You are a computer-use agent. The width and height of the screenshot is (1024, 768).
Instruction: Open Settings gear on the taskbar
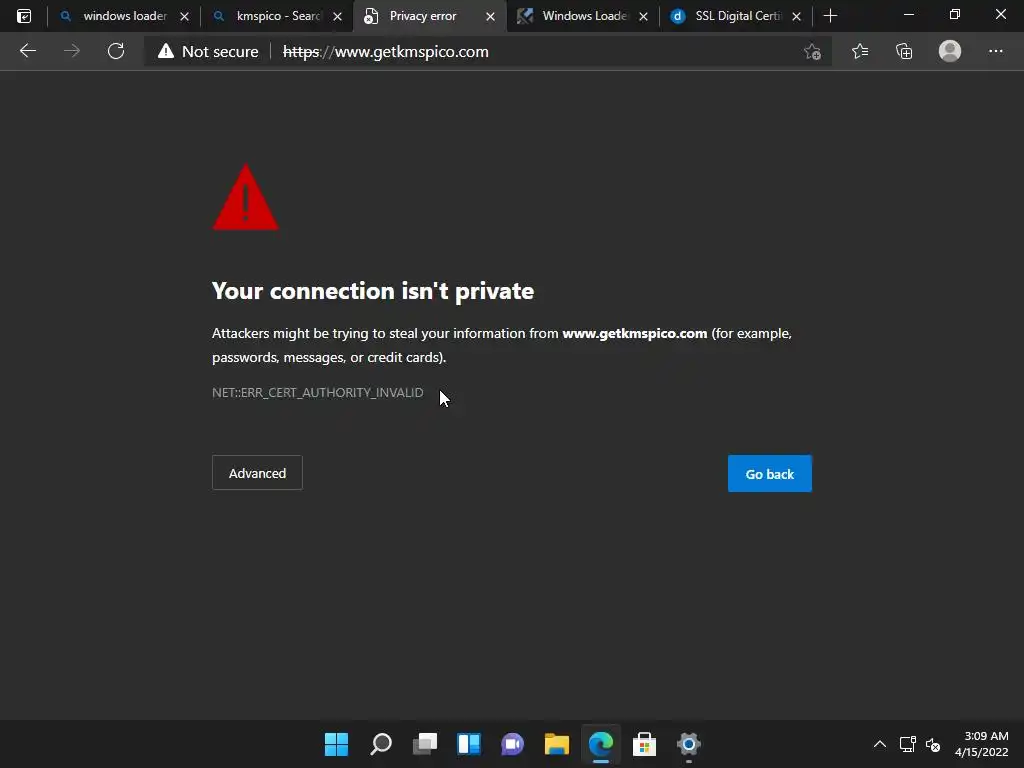pyautogui.click(x=689, y=744)
